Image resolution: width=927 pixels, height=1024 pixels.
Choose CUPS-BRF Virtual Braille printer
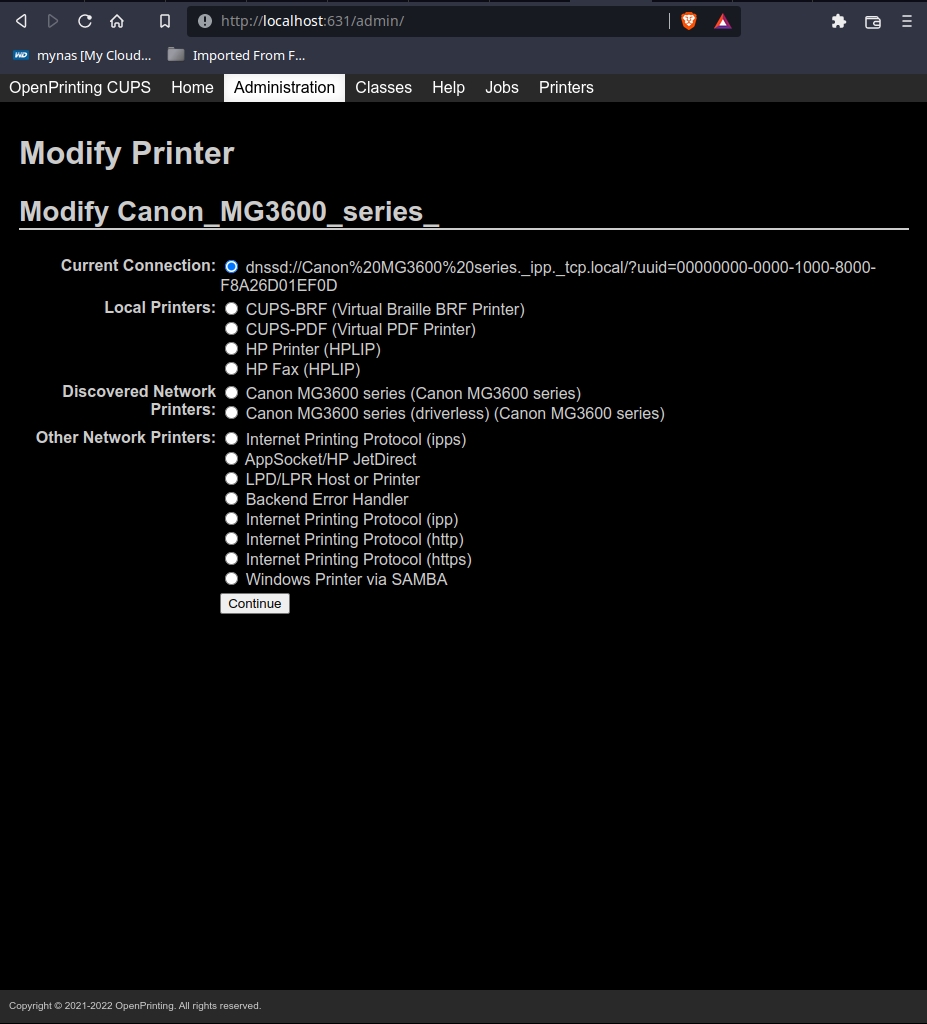tap(231, 308)
